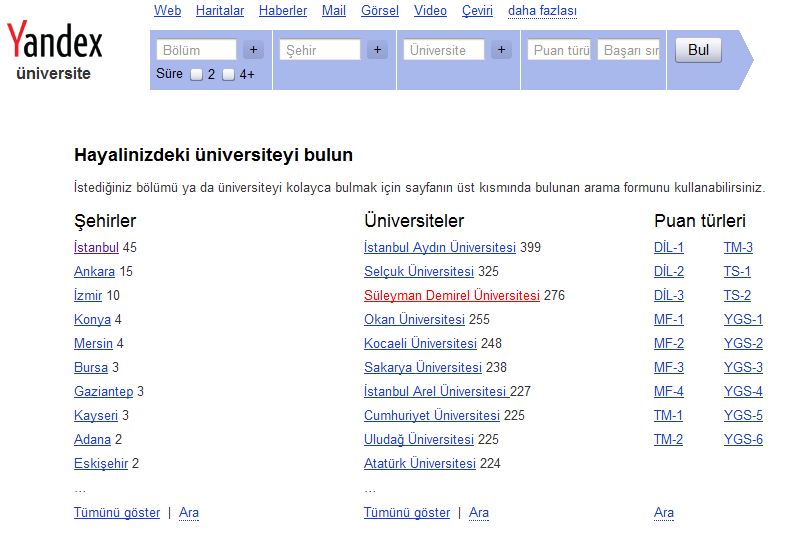
Task: Switch to Video search
Action: click(430, 11)
